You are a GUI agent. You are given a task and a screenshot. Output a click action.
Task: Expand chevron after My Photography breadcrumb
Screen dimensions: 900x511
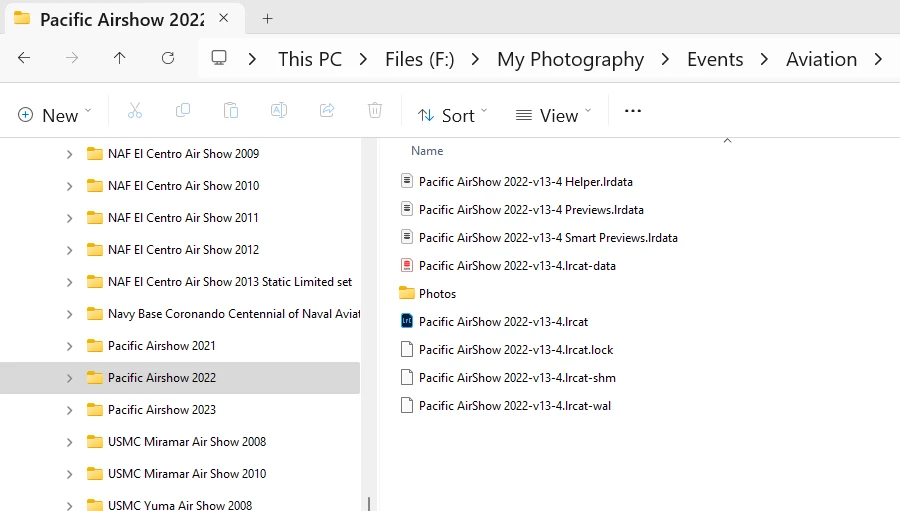tap(665, 59)
